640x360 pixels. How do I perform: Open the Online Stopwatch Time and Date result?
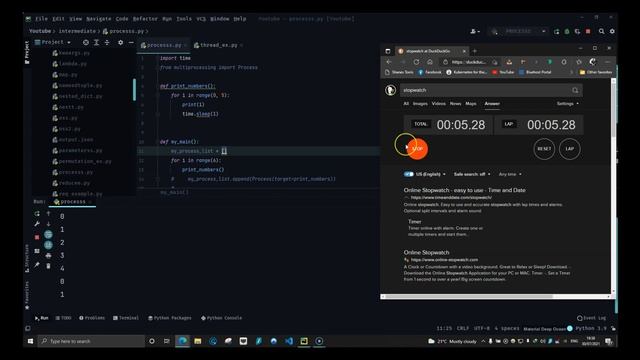[x=464, y=190]
